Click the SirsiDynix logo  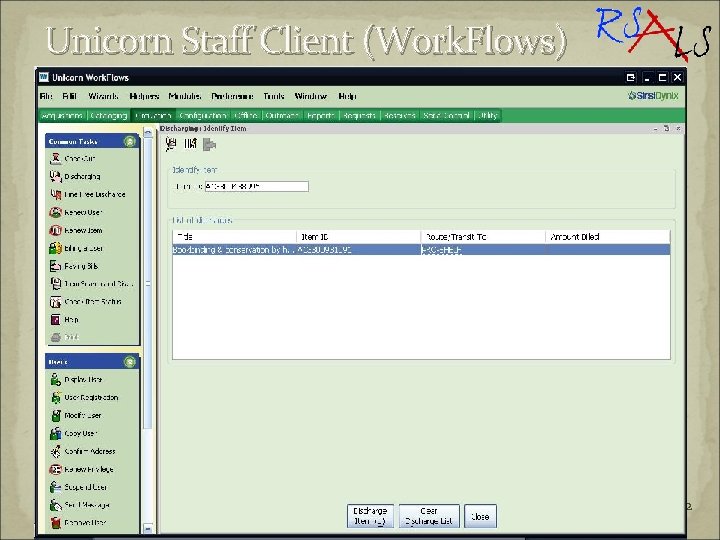653,96
